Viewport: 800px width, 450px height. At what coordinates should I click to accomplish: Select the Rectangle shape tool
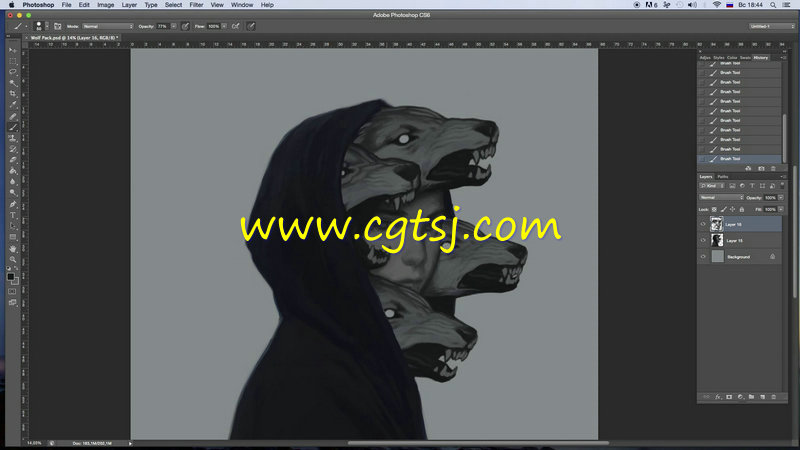point(13,237)
